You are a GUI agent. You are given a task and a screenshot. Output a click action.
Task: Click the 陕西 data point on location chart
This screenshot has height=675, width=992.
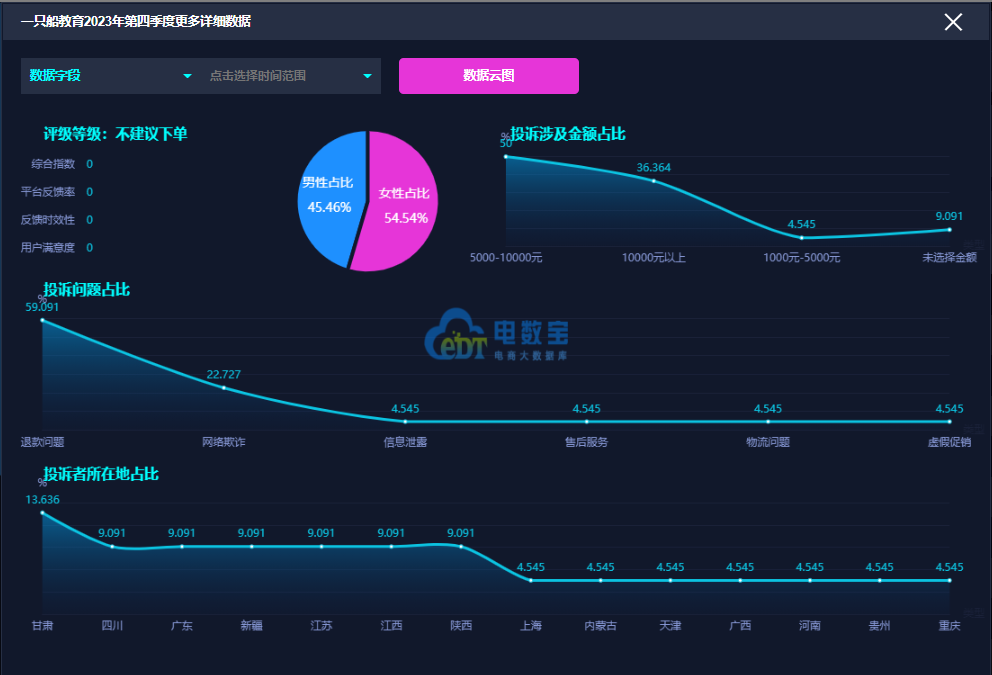coord(461,546)
